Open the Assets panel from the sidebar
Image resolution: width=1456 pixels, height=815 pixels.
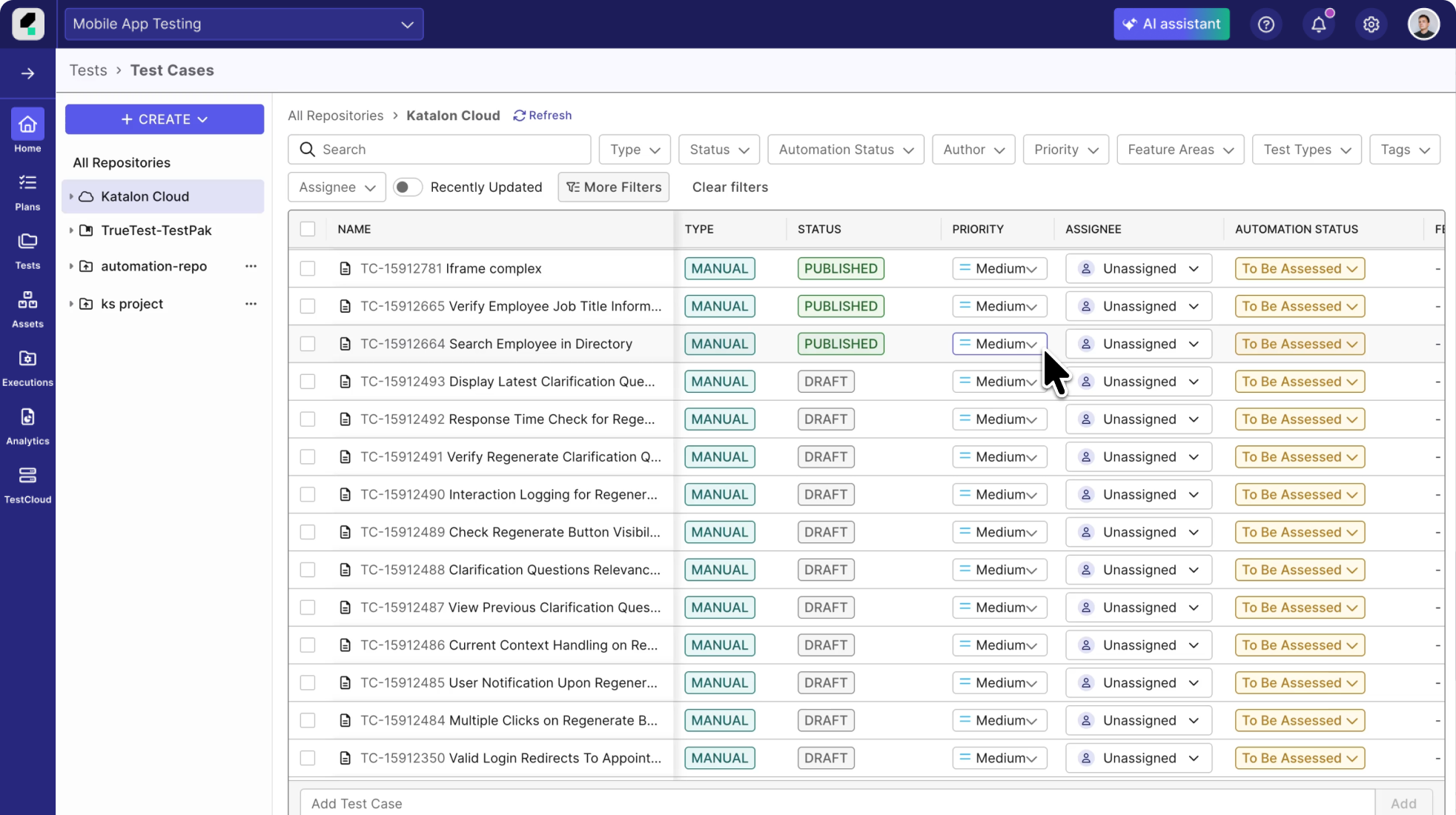pyautogui.click(x=27, y=308)
